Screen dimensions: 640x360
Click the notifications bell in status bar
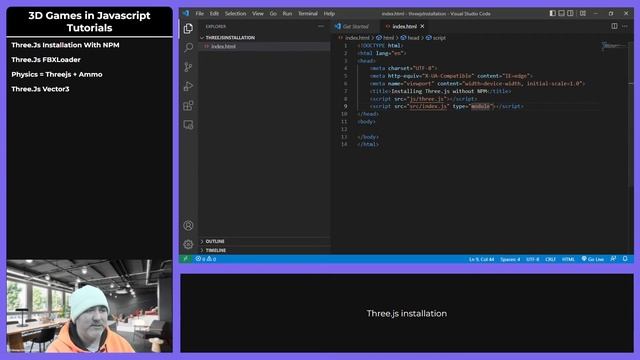click(625, 259)
